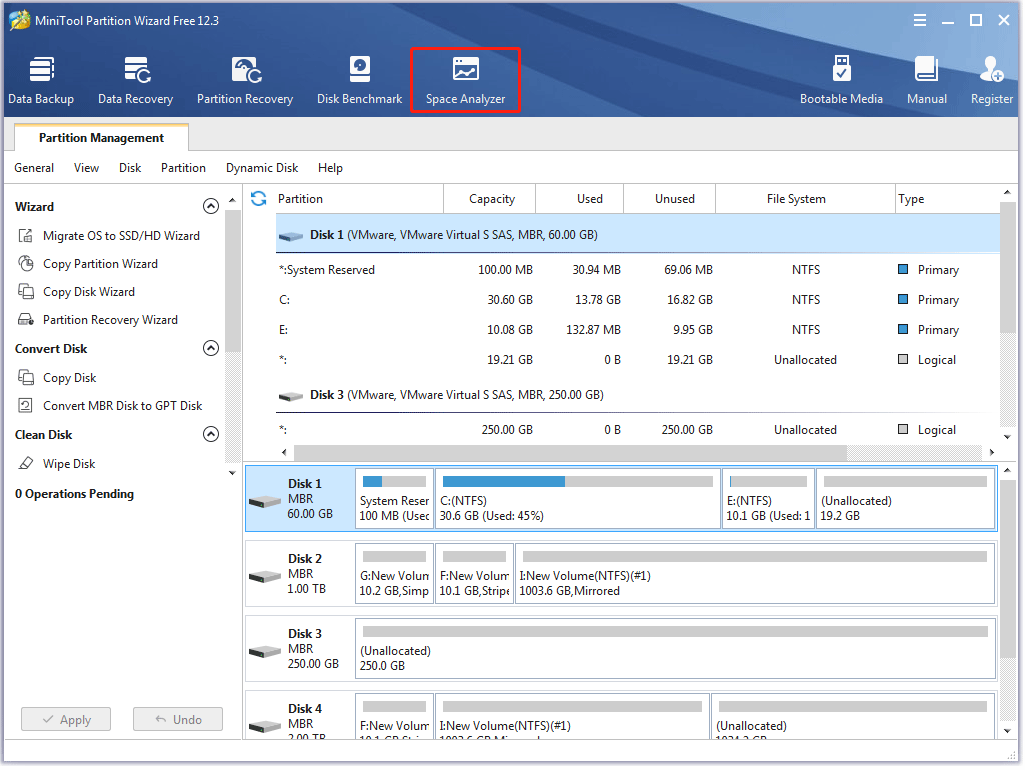This screenshot has width=1025, height=770.
Task: Click Convert MBR Disk to GPT Disk
Action: (122, 406)
